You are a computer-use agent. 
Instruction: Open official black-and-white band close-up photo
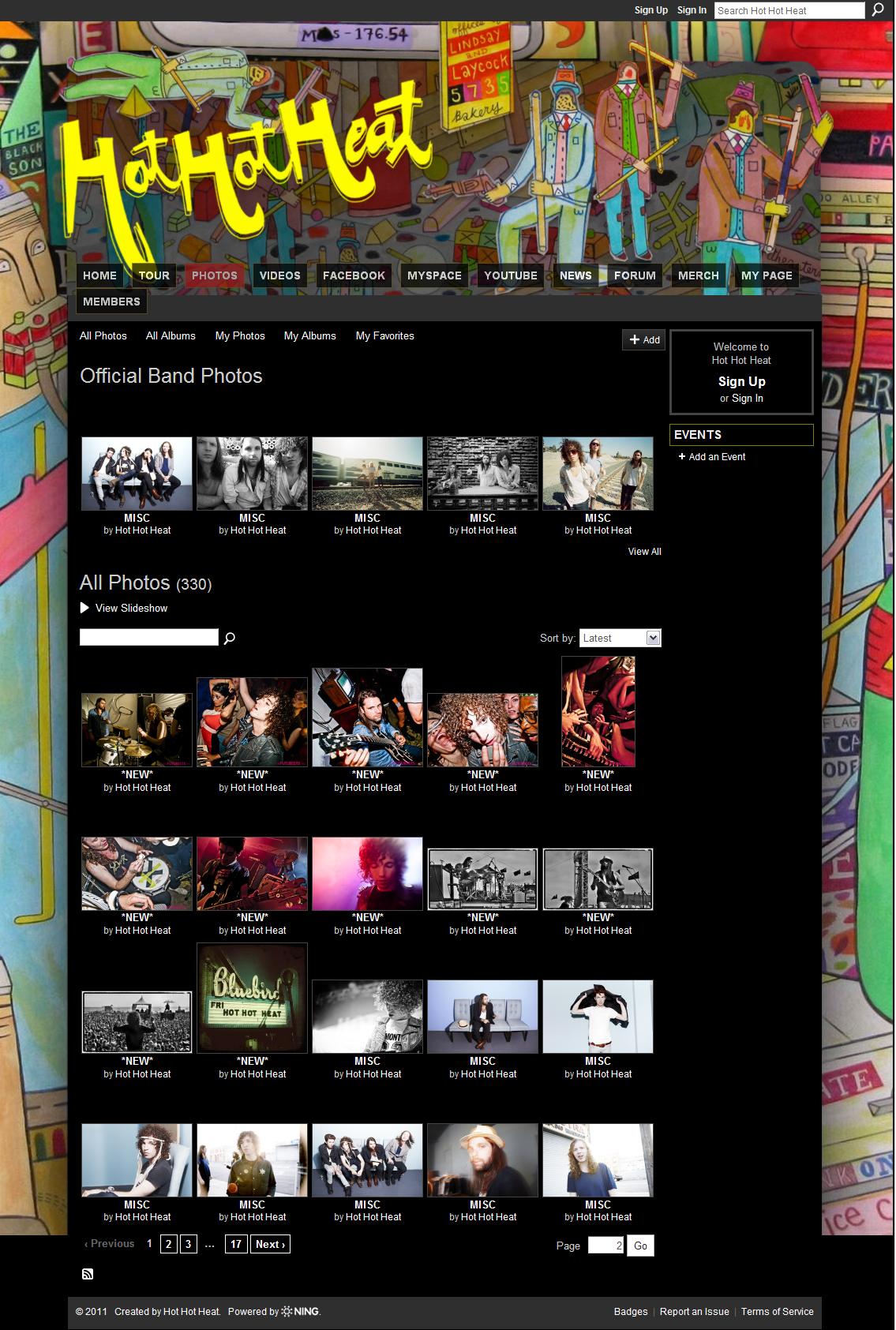pyautogui.click(x=252, y=474)
